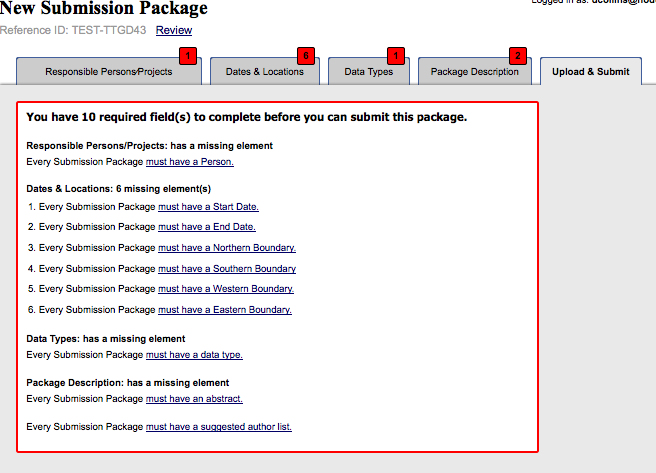Viewport: 656px width, 473px height.
Task: Switch to Responsible Persons/Projects tab
Action: [x=109, y=72]
